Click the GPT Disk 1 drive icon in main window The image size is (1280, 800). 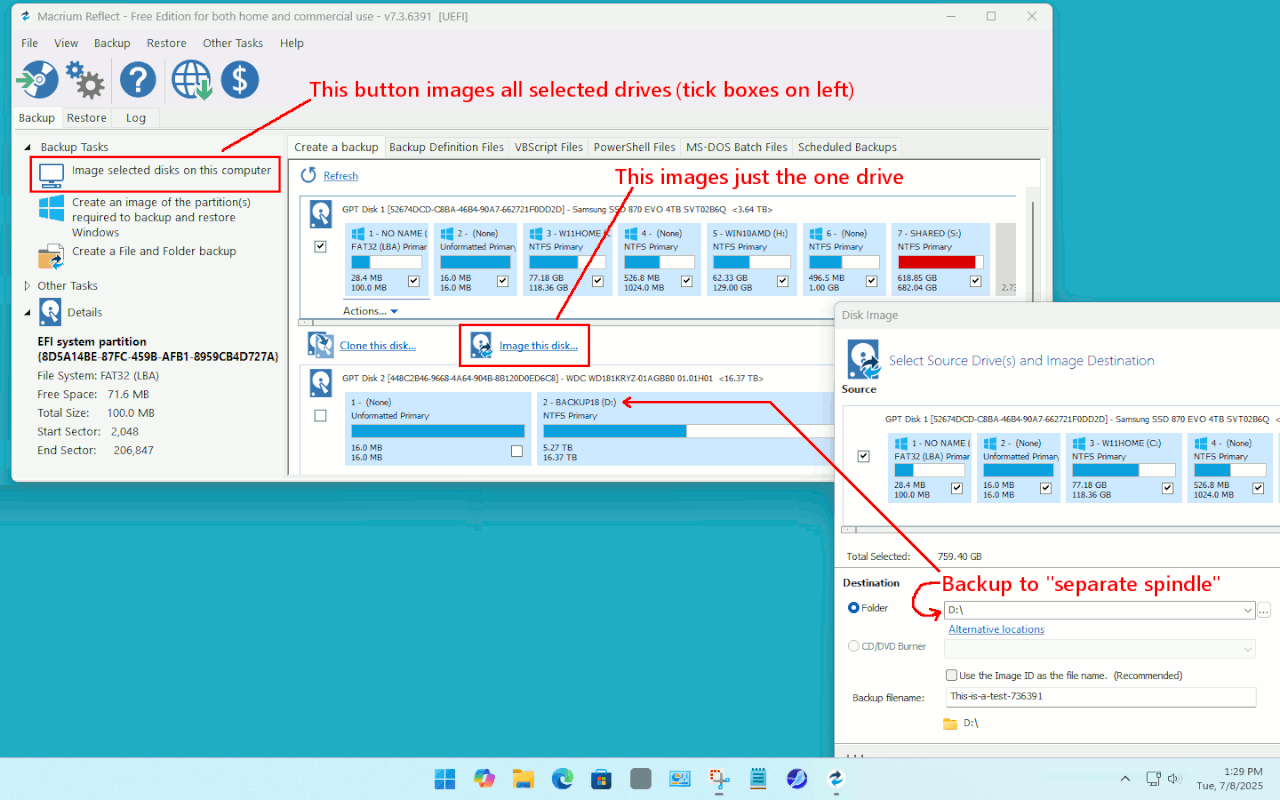pyautogui.click(x=320, y=214)
